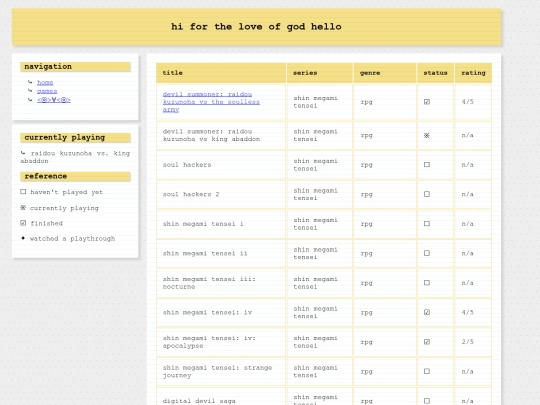Click finished checkmark in soulless army row

(x=427, y=102)
